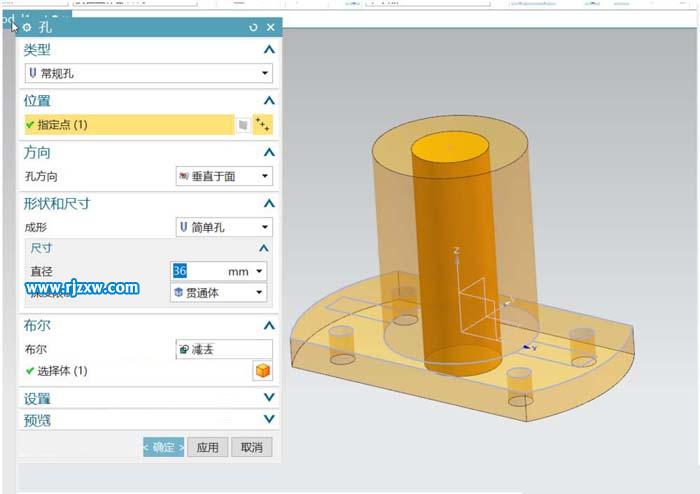The width and height of the screenshot is (700, 494).
Task: Open the 成形 简单孔 dropdown
Action: [x=224, y=227]
